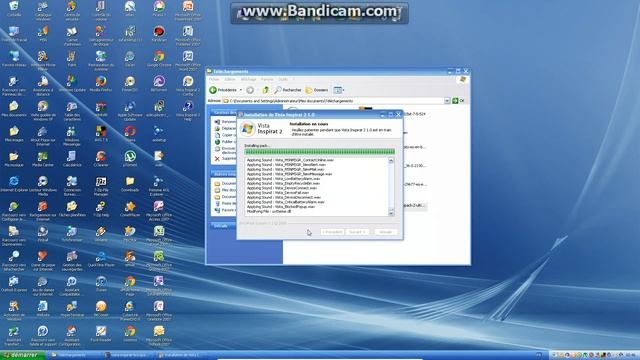Launch Foxit Reader desktop icon

[x=101, y=334]
